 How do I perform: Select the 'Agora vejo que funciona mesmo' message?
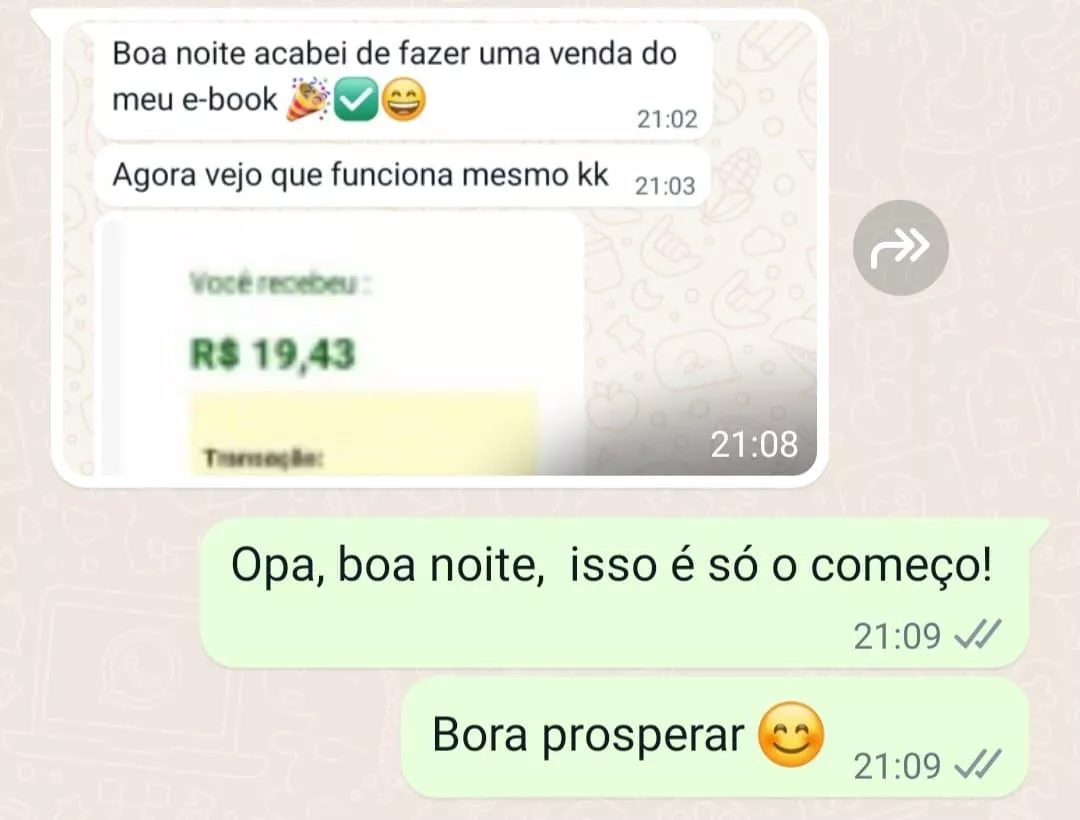402,176
